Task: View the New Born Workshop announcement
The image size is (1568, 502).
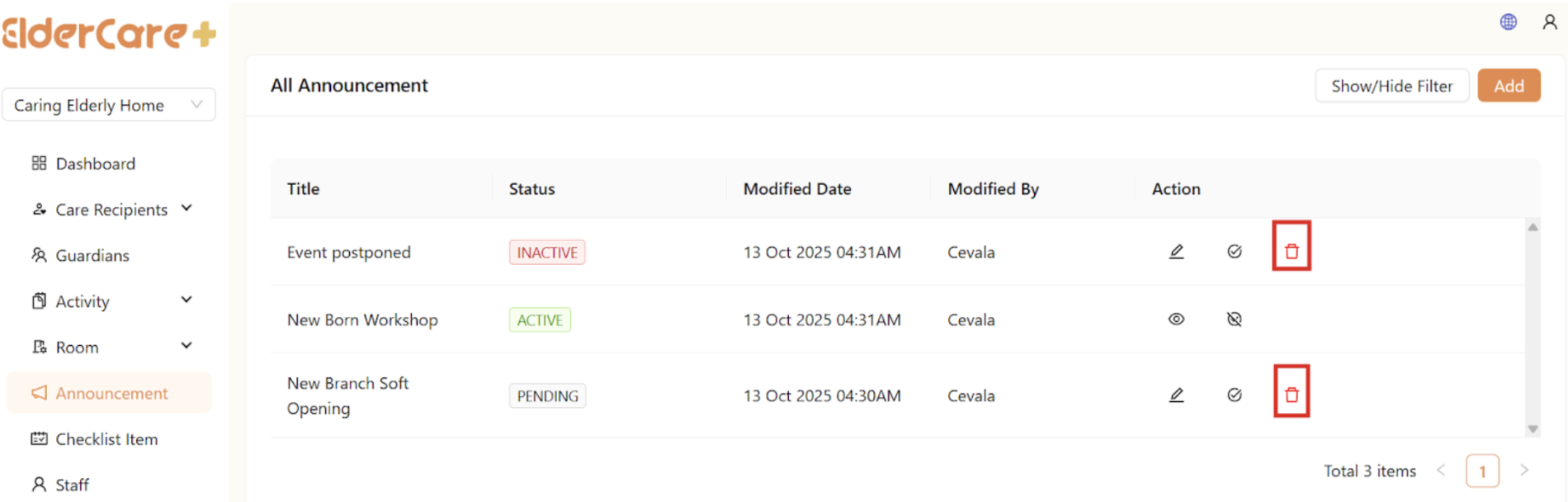Action: (x=1176, y=320)
